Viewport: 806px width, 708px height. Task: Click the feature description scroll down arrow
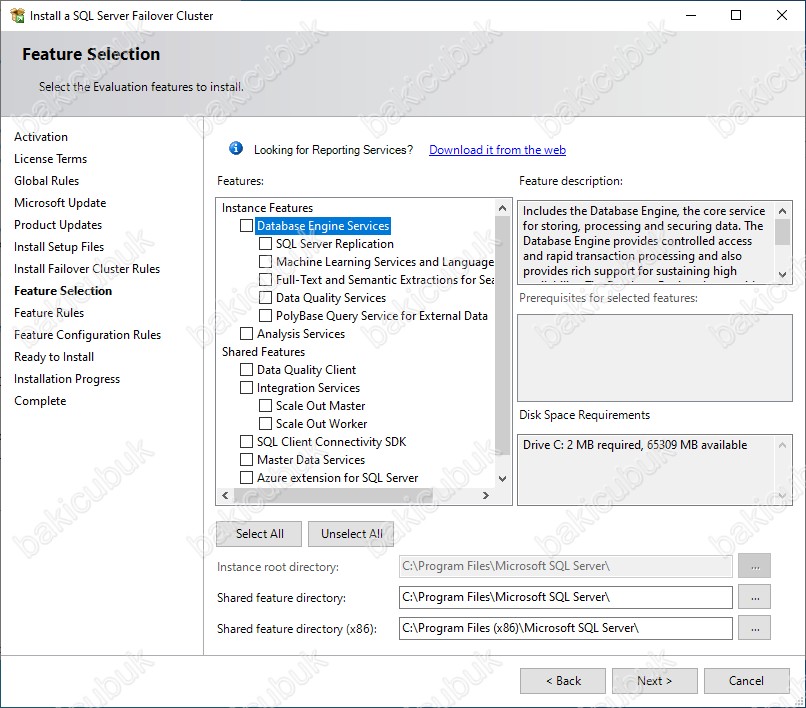[782, 275]
